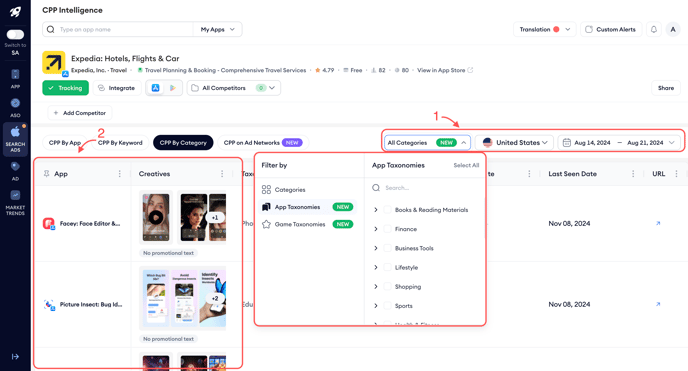
Task: Open the Facey row URL link arrow
Action: [658, 223]
